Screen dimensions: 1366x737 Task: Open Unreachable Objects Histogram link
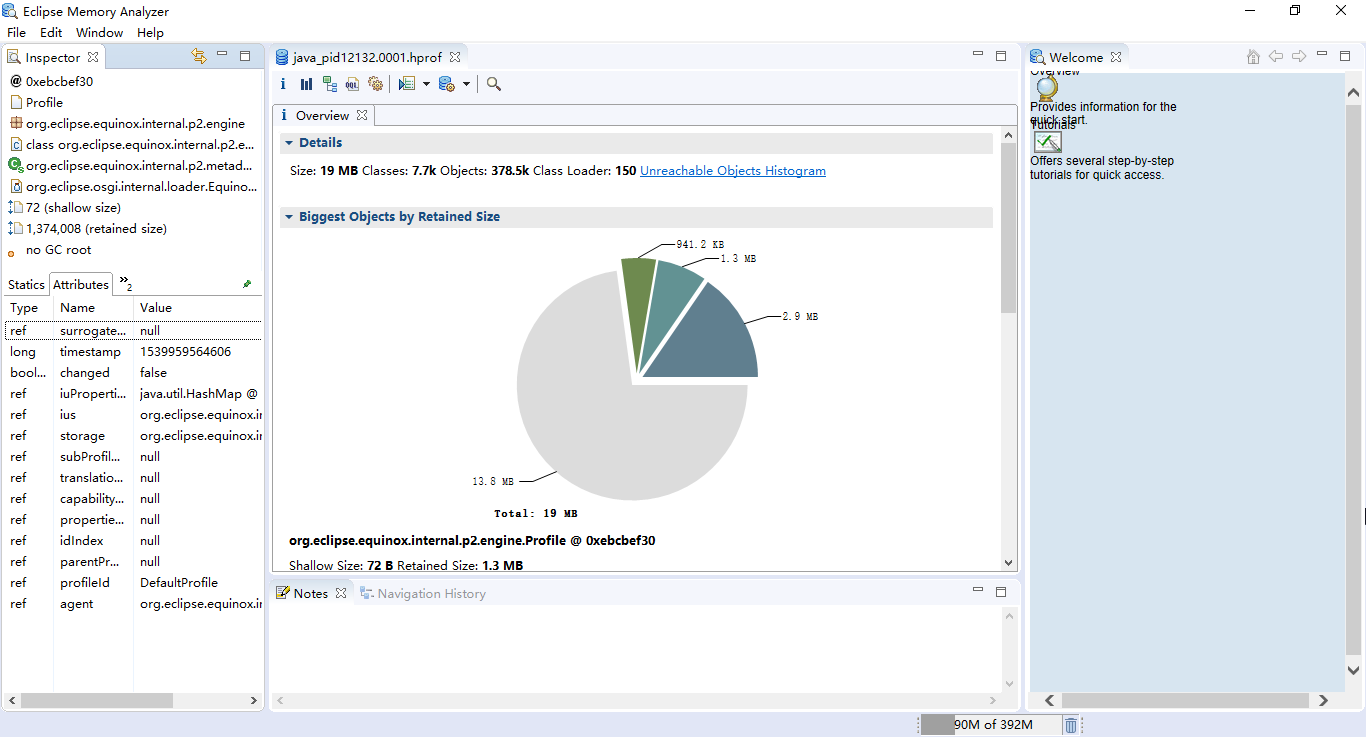(x=733, y=171)
